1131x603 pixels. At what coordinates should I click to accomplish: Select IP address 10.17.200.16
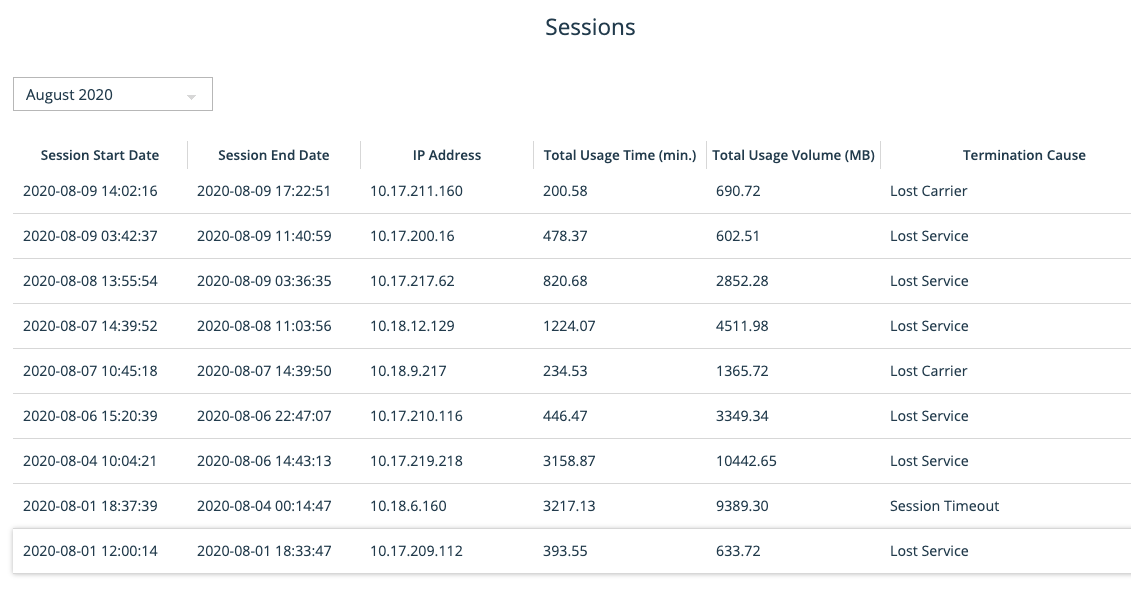tap(412, 236)
